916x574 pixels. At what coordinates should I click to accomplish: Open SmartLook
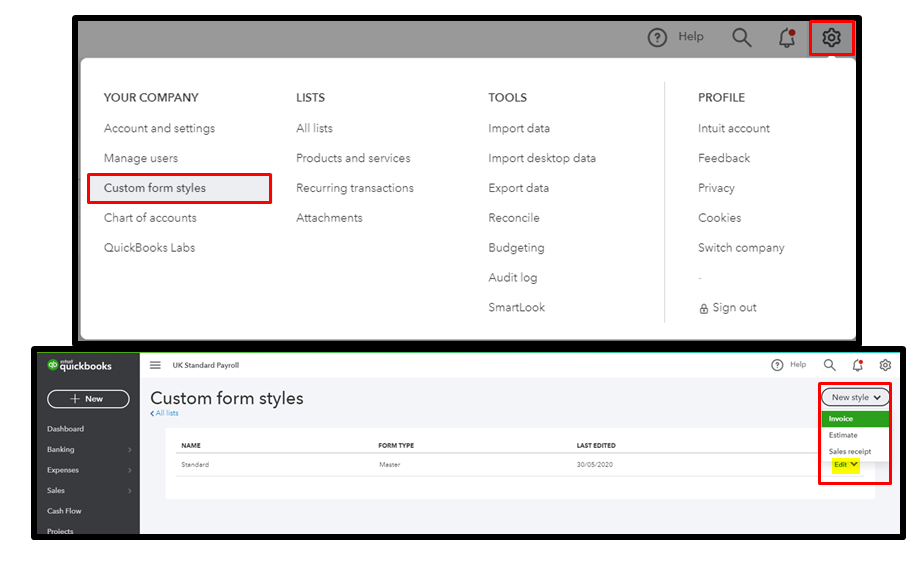point(516,307)
